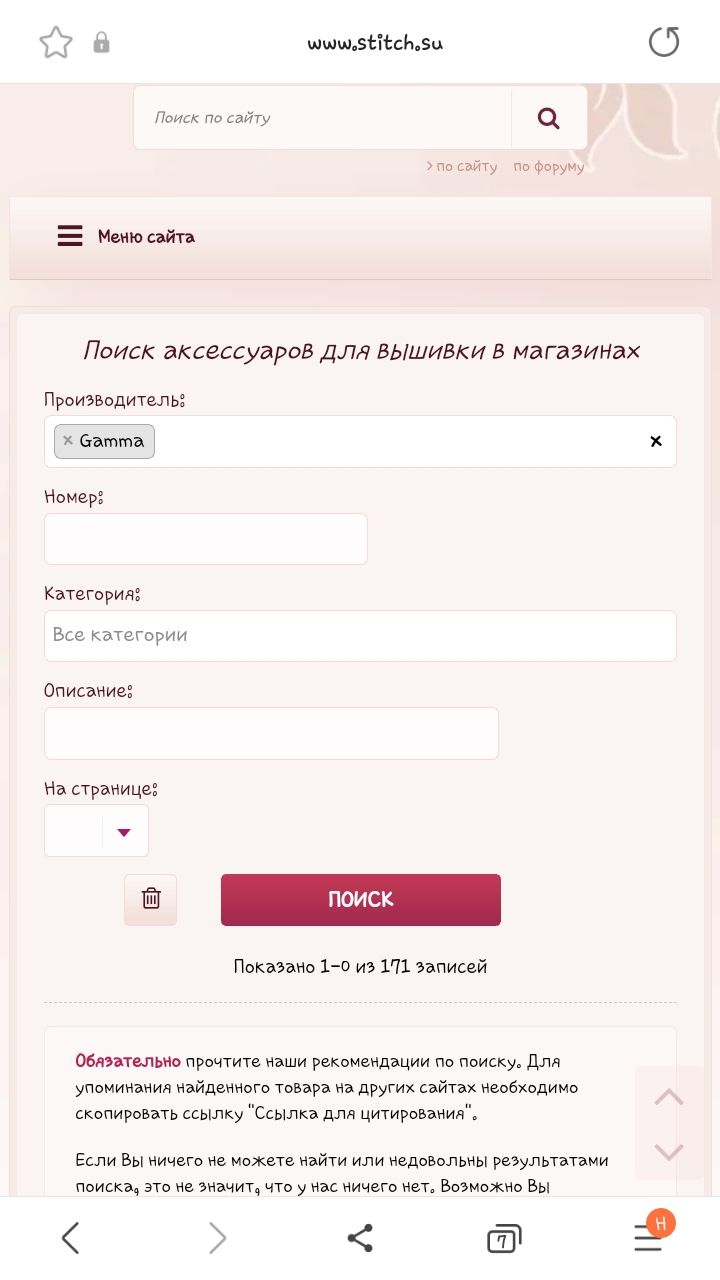Reload the page using refresh icon

click(663, 42)
